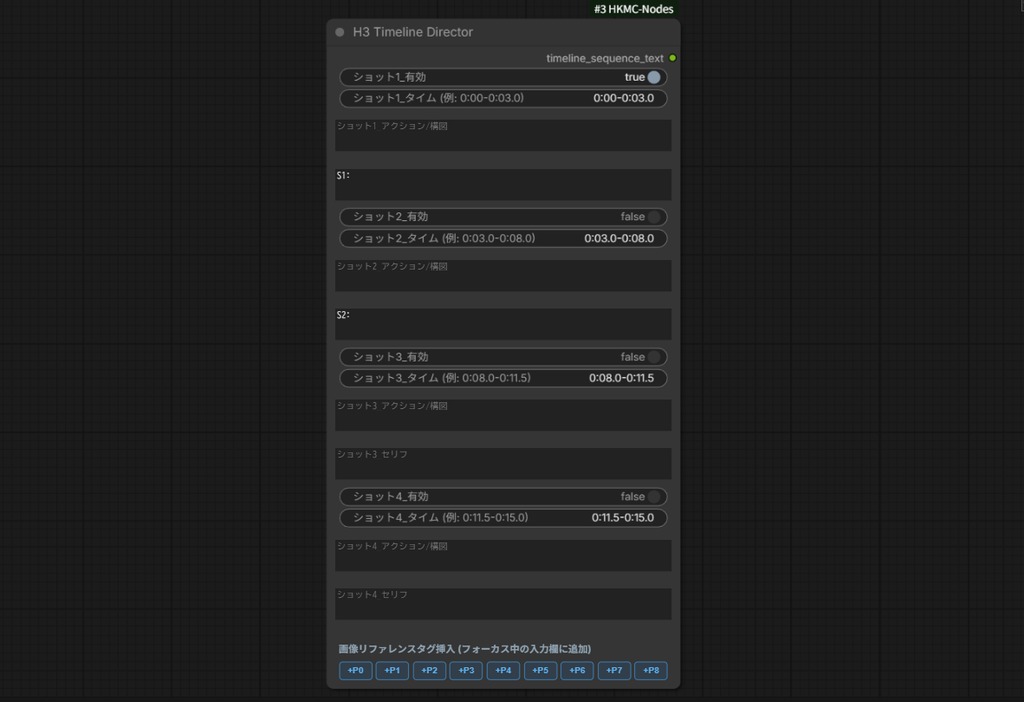1024x702 pixels.
Task: Click the ショット2_タイム field showing 0:03.0-0:08.0
Action: click(503, 238)
